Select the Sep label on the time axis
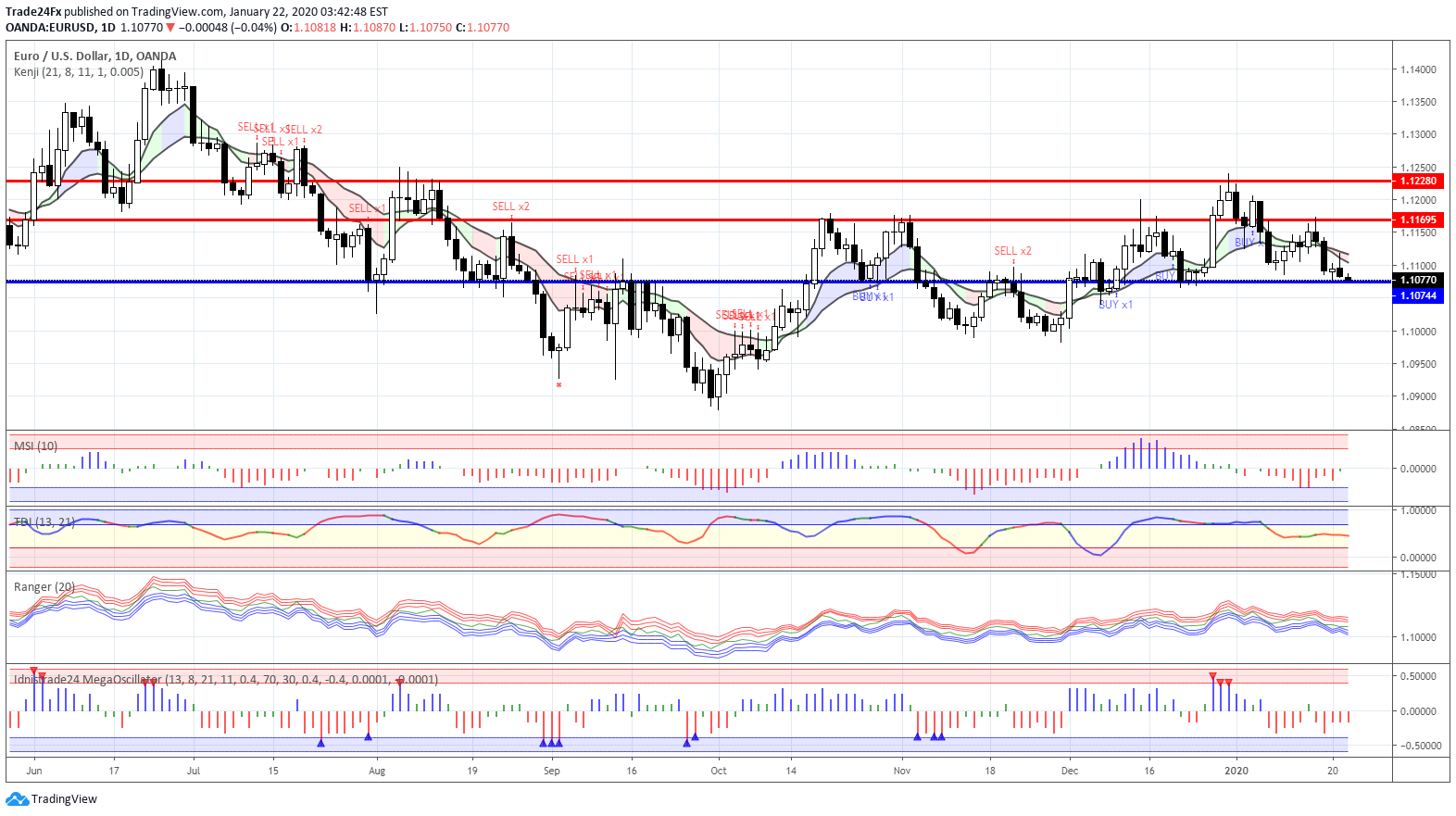Viewport: 1456px width, 816px height. click(x=552, y=771)
